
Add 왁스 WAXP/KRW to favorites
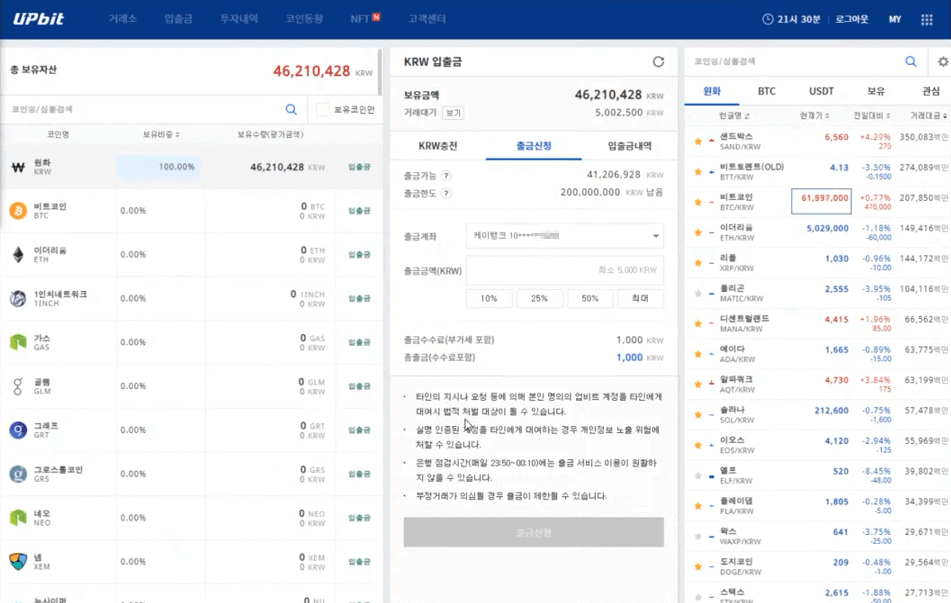[x=697, y=536]
